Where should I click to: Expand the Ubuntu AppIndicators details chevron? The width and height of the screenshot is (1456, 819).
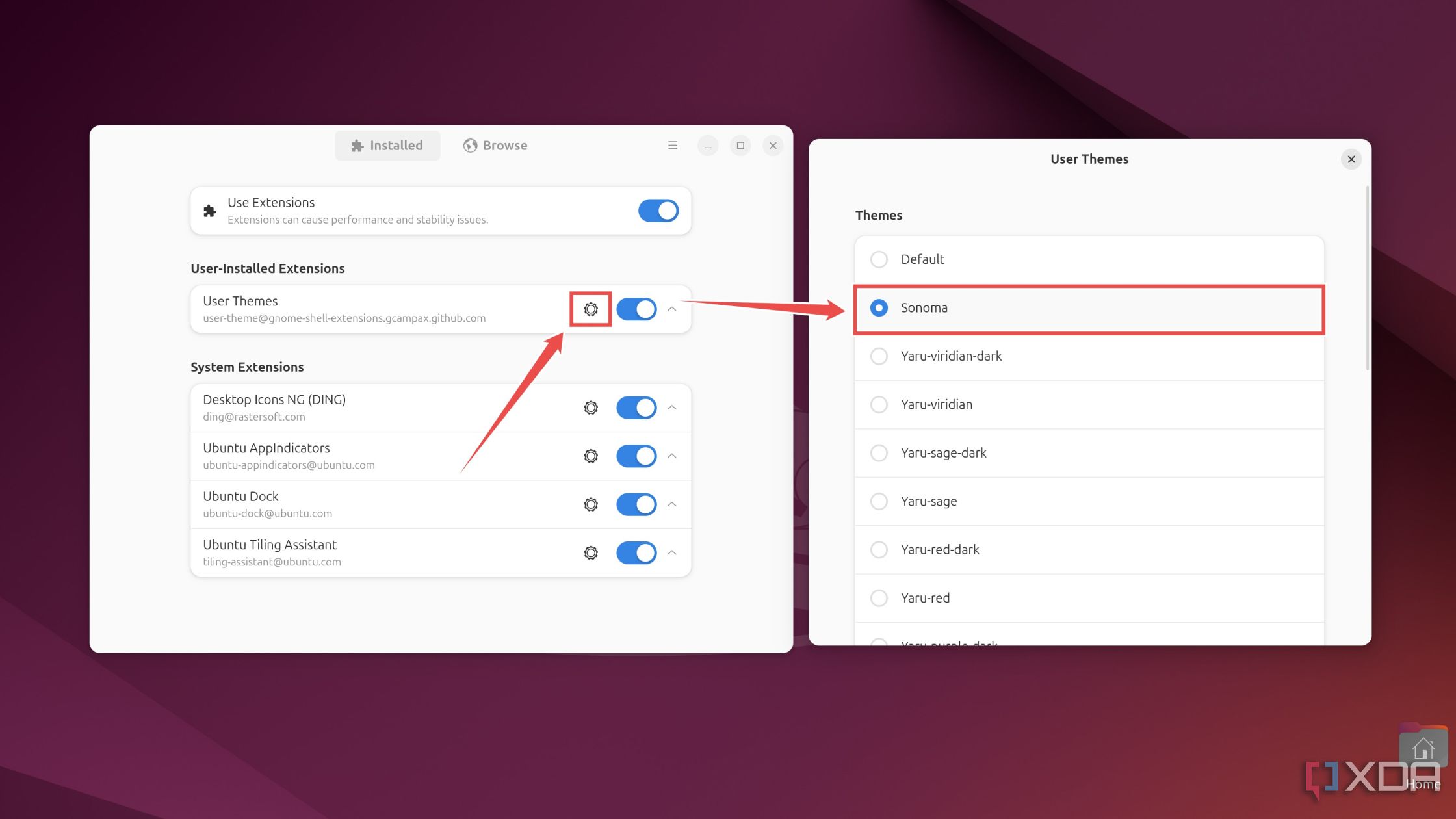(672, 456)
